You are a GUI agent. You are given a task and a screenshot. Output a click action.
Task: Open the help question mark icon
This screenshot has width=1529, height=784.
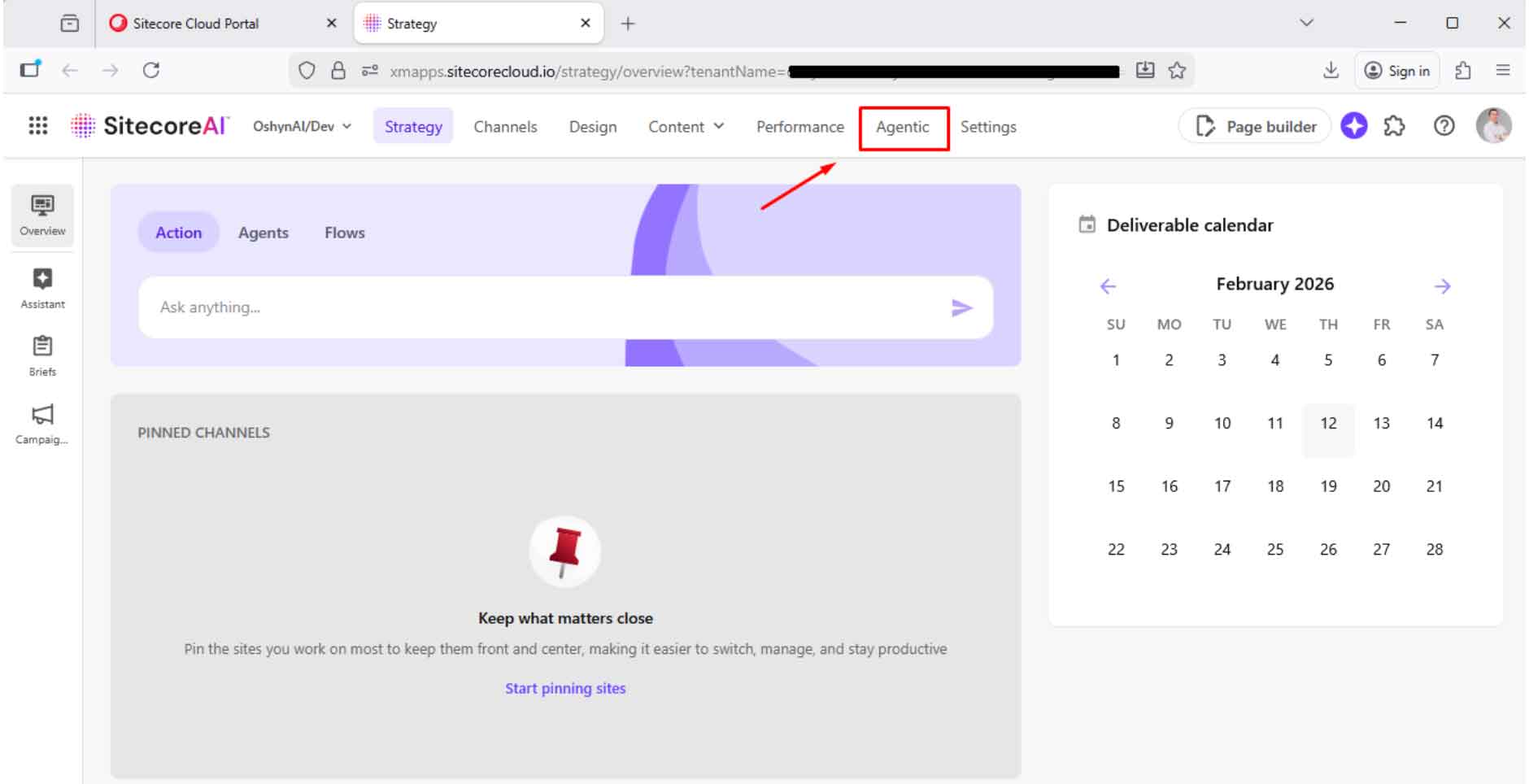coord(1444,126)
